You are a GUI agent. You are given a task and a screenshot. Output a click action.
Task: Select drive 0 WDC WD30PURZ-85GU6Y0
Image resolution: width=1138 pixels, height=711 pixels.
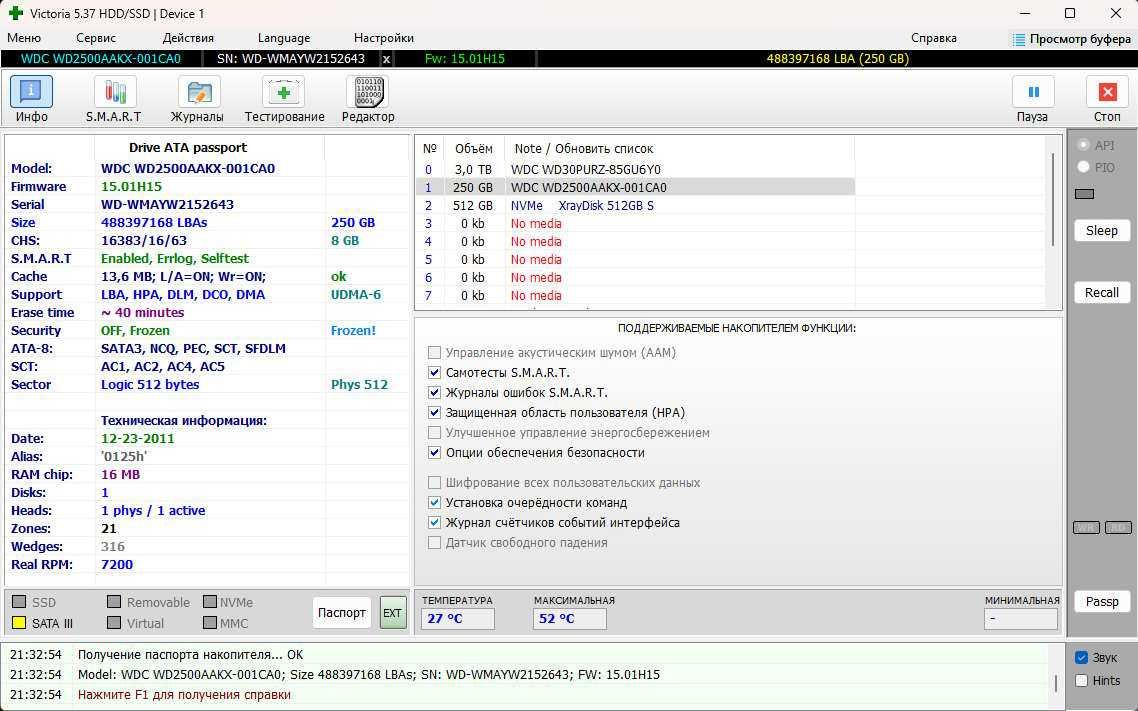(x=635, y=169)
